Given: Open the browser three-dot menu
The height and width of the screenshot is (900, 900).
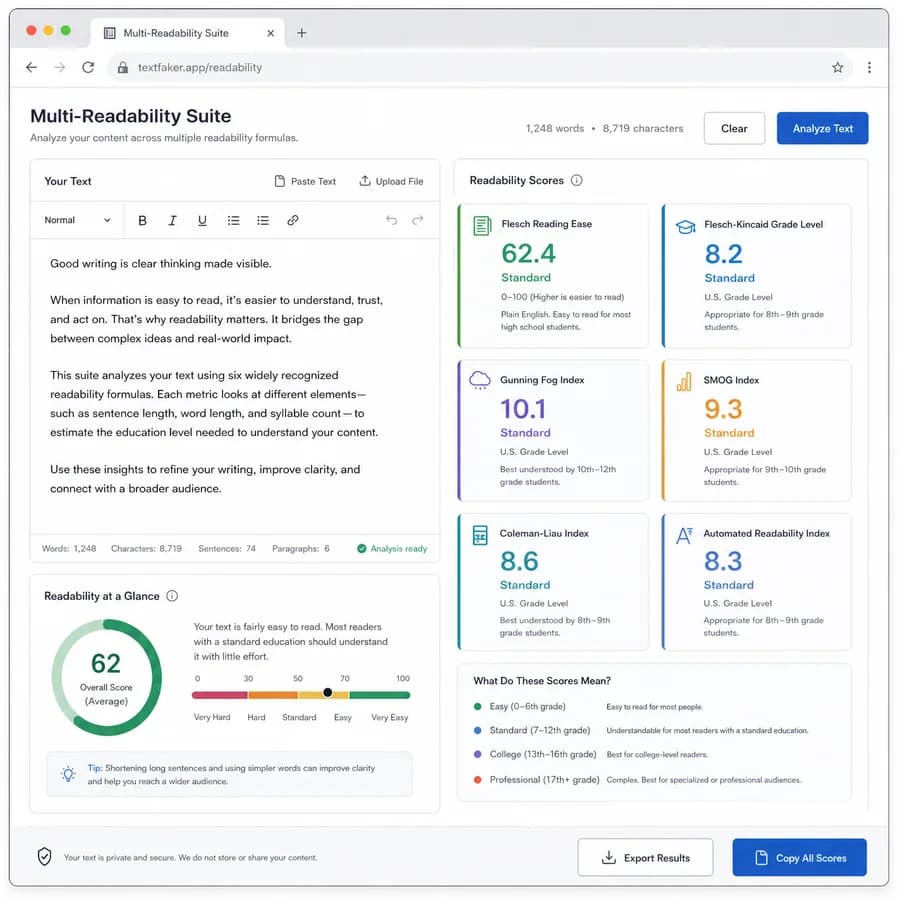Looking at the screenshot, I should click(x=869, y=67).
